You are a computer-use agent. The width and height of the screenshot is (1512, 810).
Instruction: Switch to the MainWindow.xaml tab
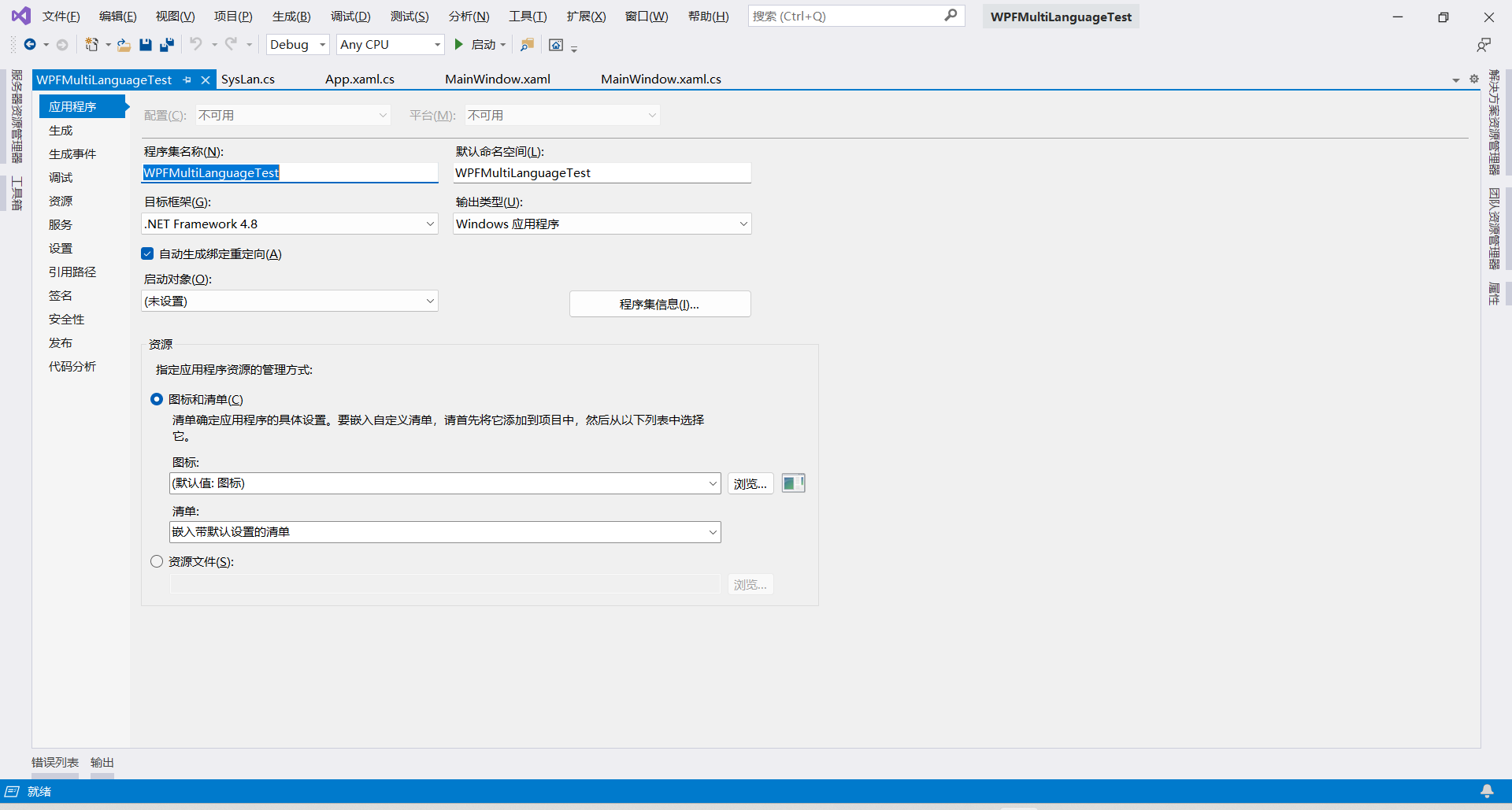click(x=498, y=80)
